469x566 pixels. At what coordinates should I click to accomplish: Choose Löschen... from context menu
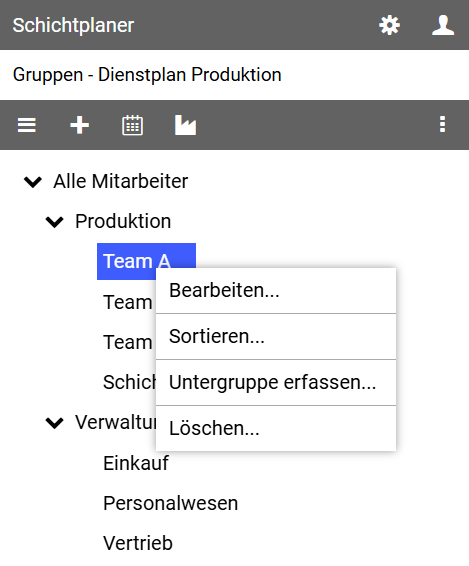click(276, 428)
